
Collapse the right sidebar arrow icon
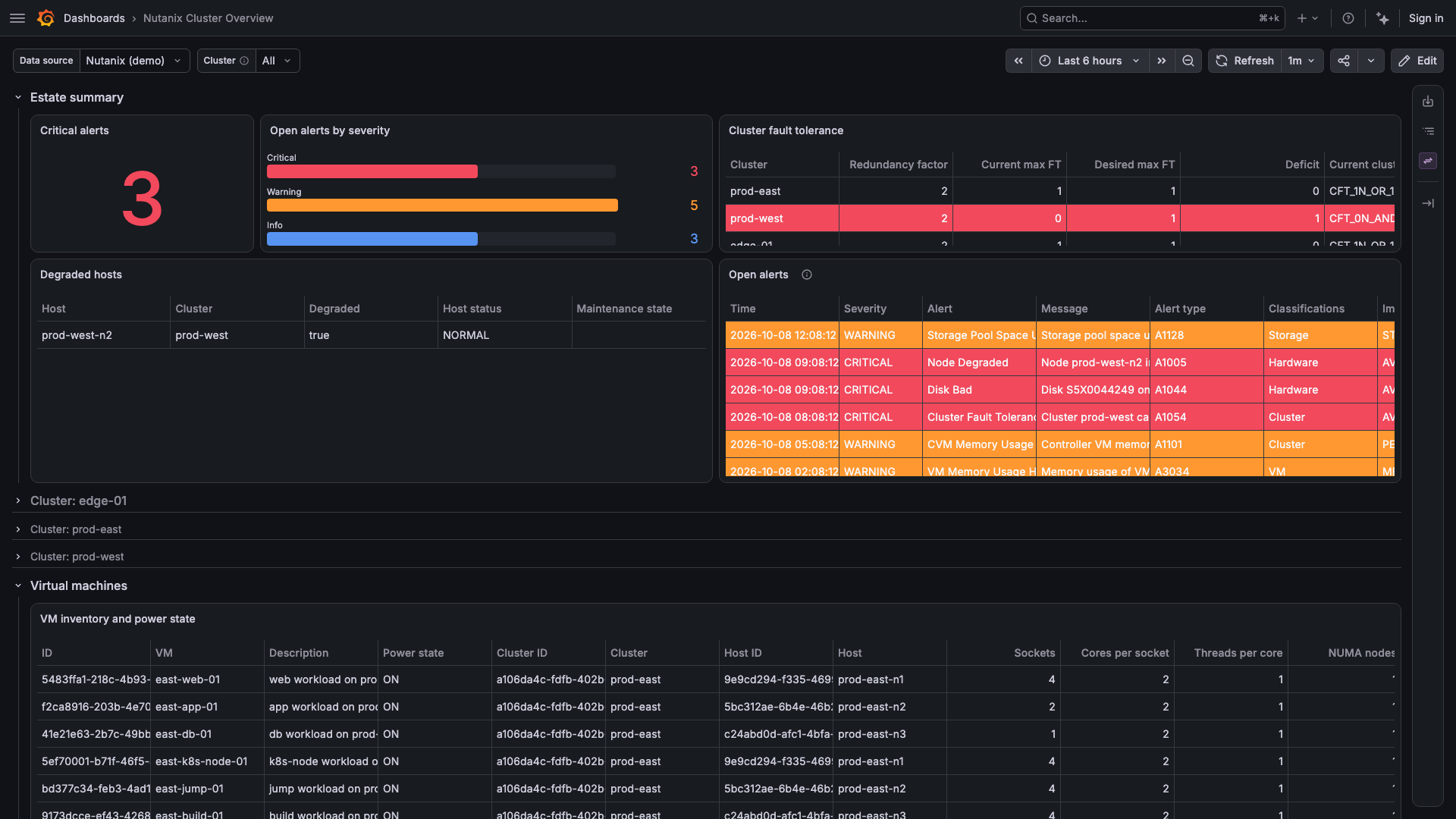[1428, 203]
